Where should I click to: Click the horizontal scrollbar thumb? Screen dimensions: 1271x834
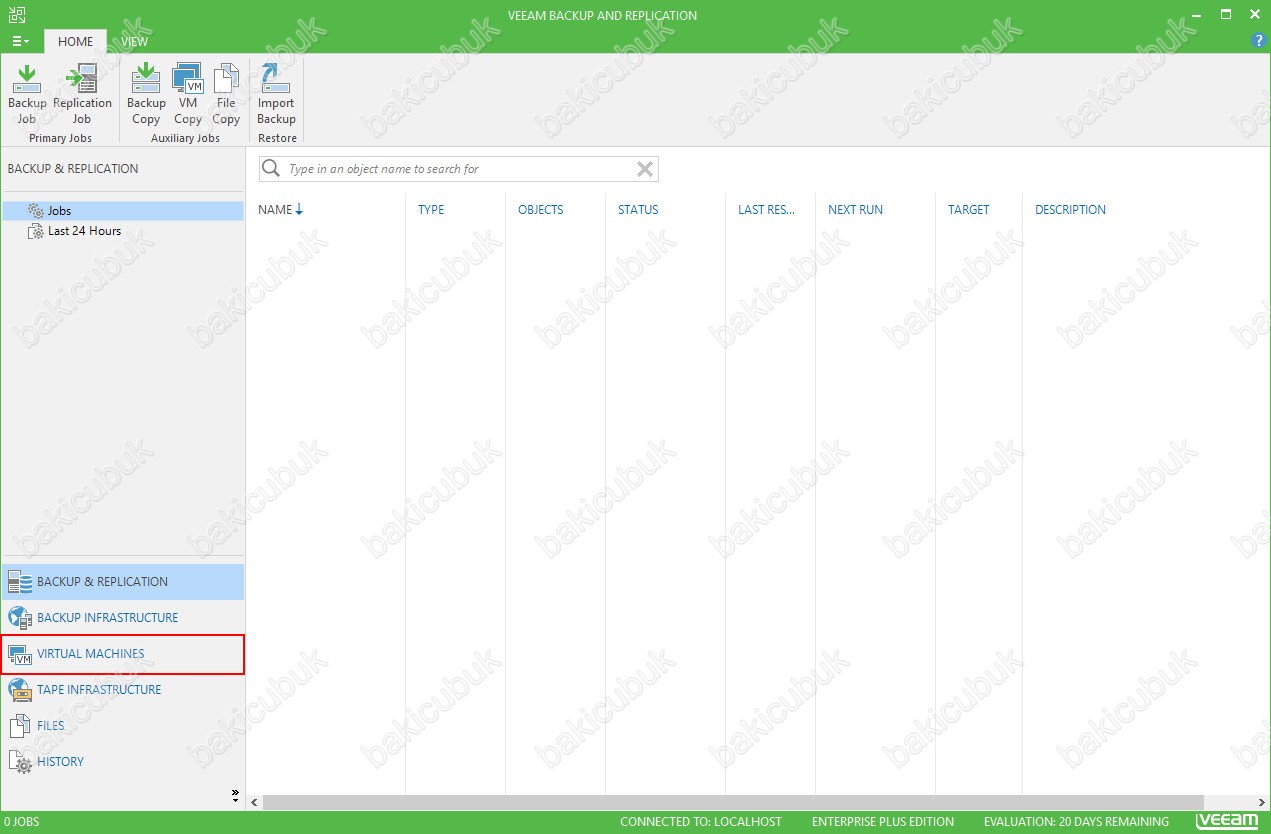(x=733, y=802)
